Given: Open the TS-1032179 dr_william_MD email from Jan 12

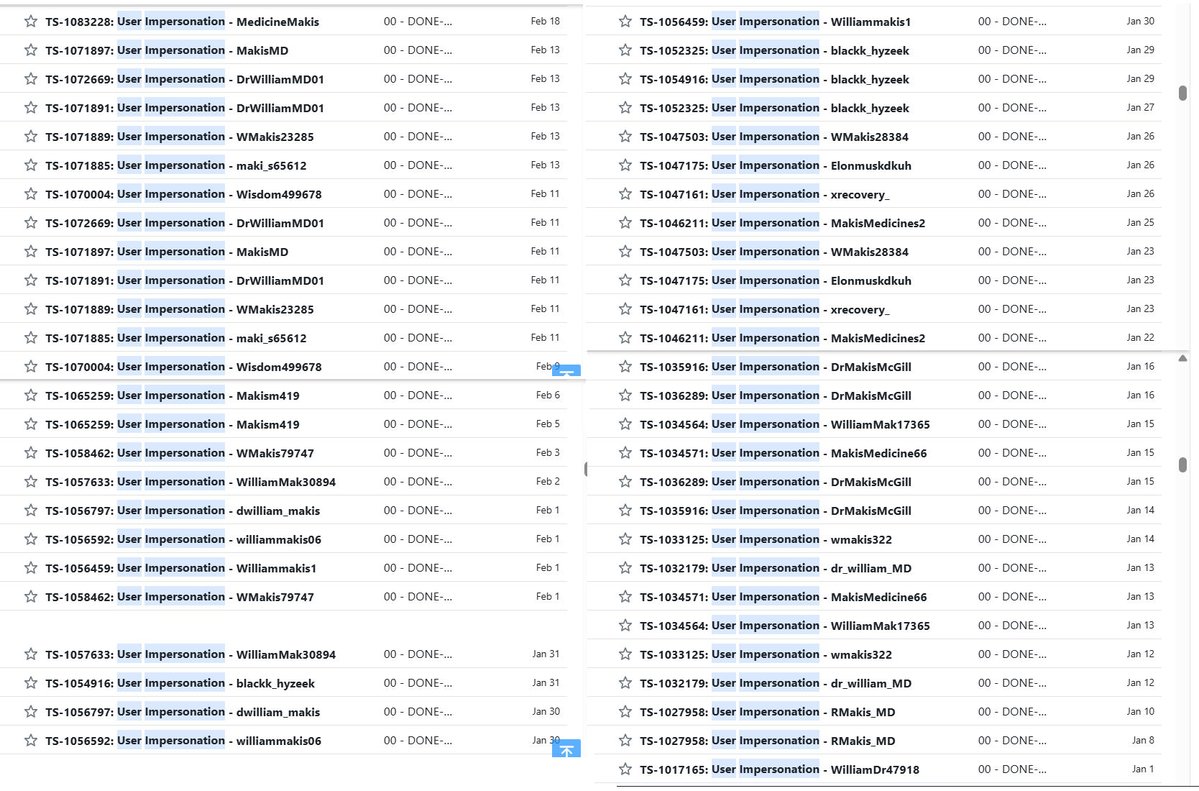Looking at the screenshot, I should (874, 683).
